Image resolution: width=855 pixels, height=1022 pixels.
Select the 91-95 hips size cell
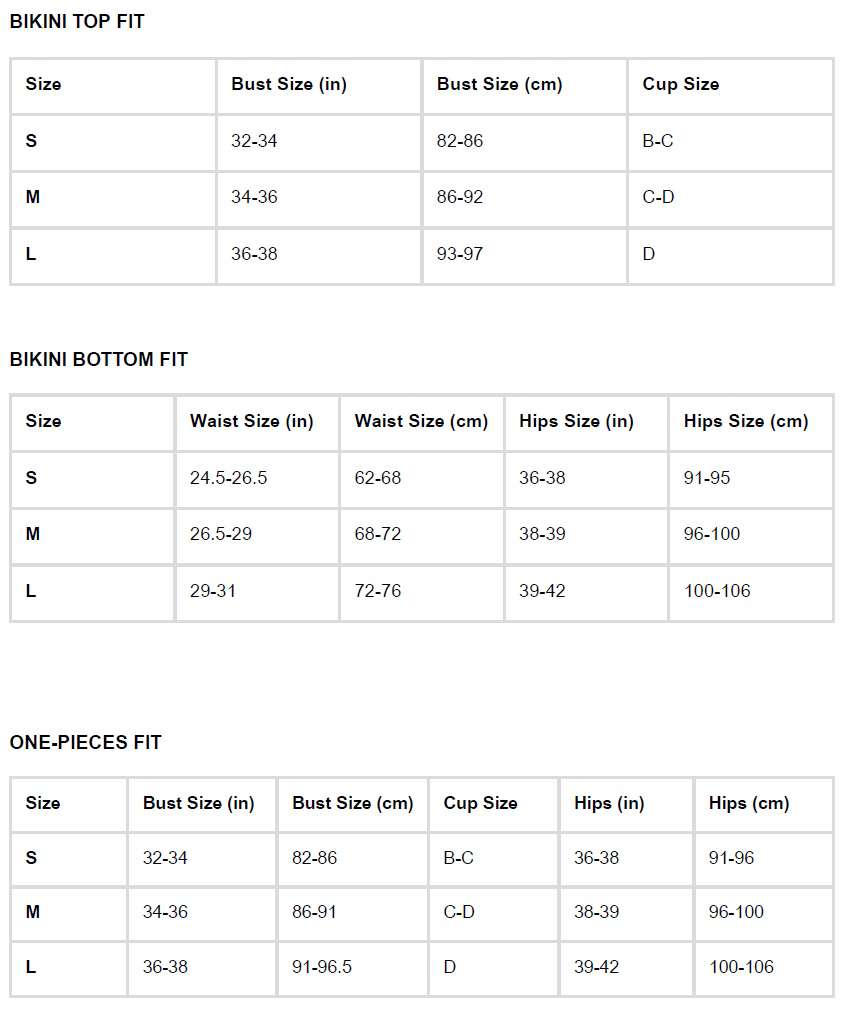[707, 478]
